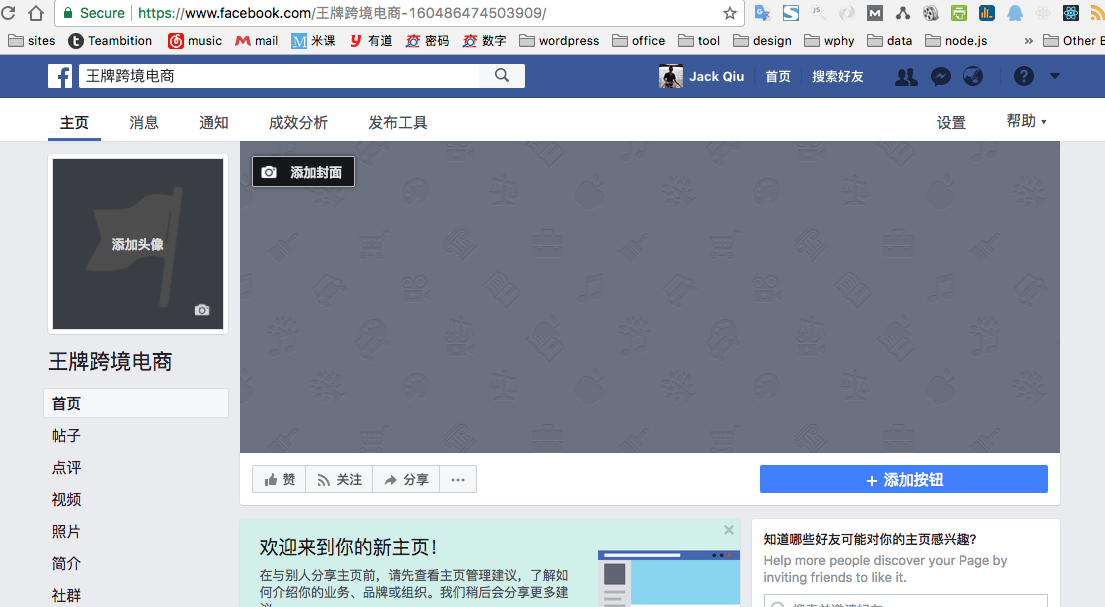
Task: Open mail Gmail bookmark
Action: pos(257,41)
